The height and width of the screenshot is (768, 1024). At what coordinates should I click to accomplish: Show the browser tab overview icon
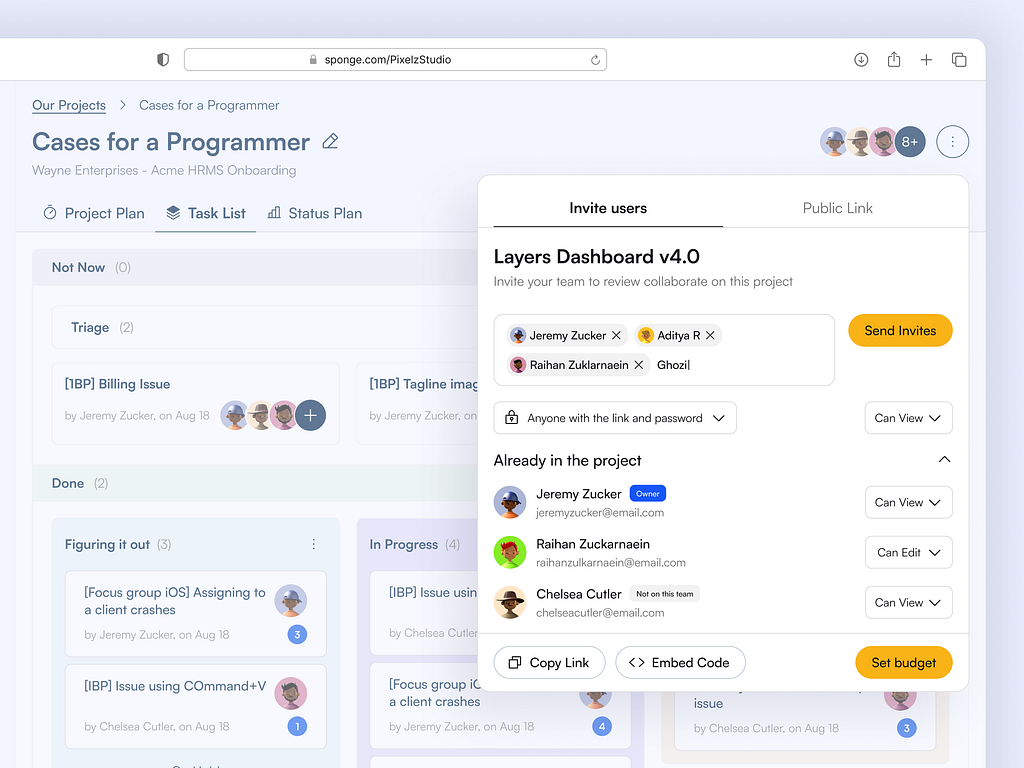[959, 59]
